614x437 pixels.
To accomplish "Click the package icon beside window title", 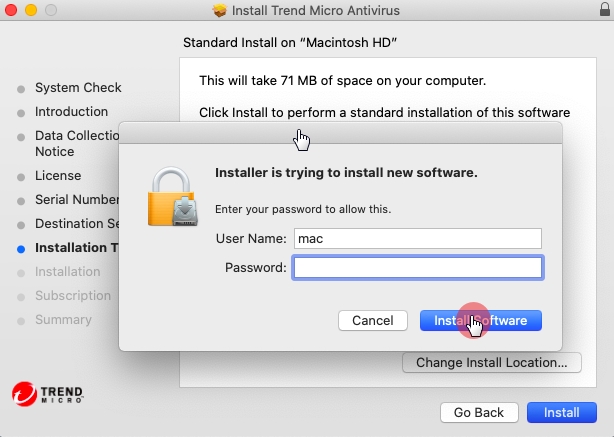I will coord(219,10).
